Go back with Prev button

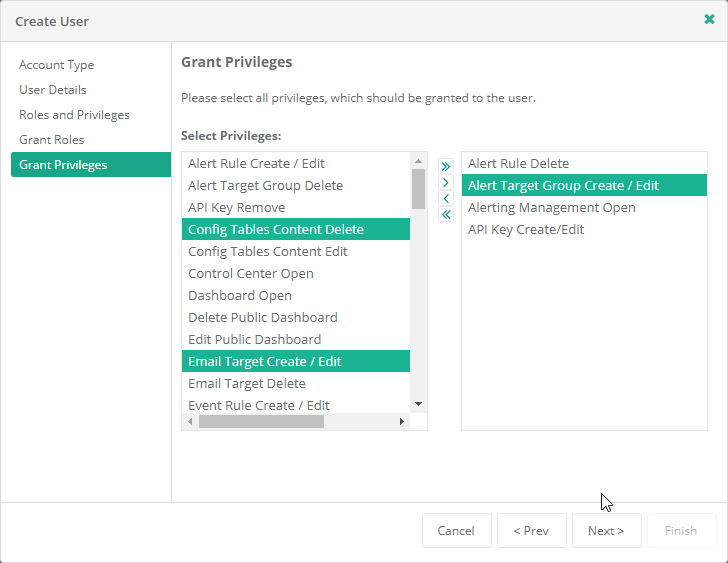(532, 531)
